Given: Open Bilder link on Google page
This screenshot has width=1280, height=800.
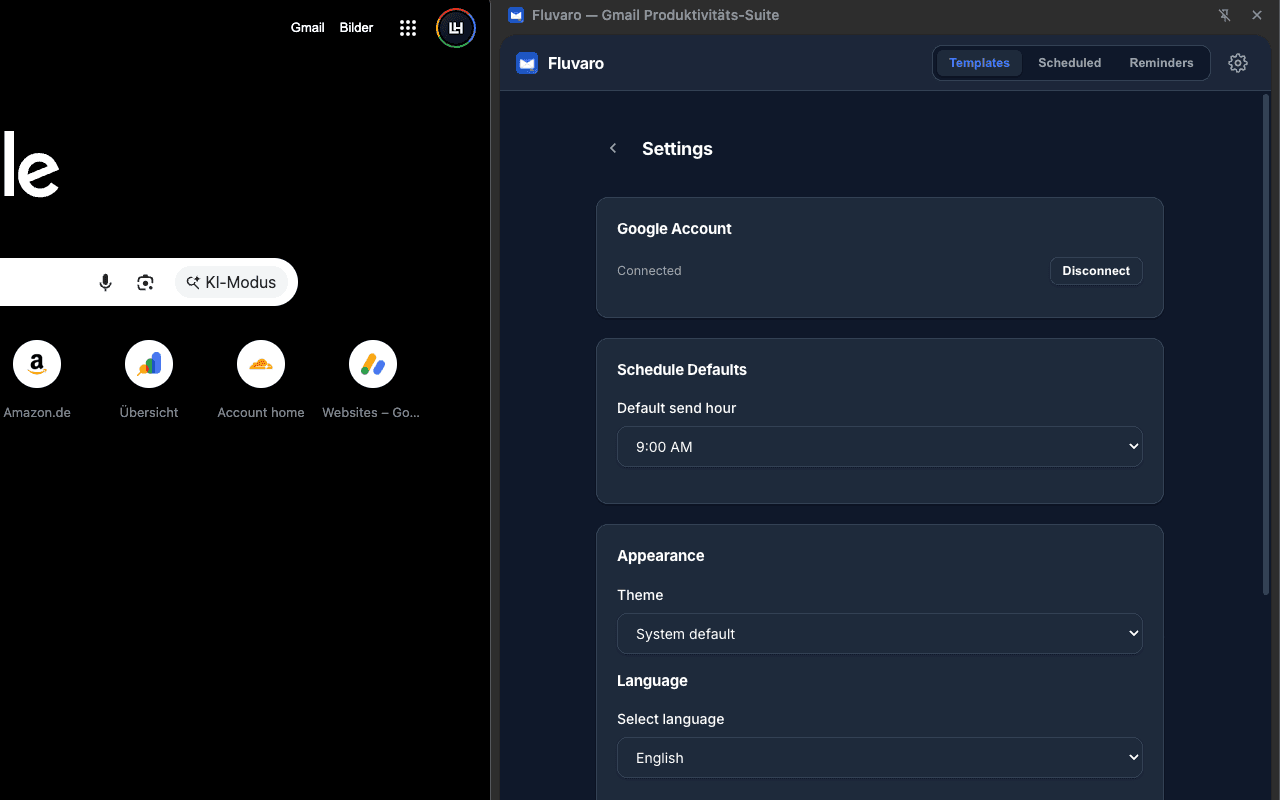Looking at the screenshot, I should (x=356, y=28).
